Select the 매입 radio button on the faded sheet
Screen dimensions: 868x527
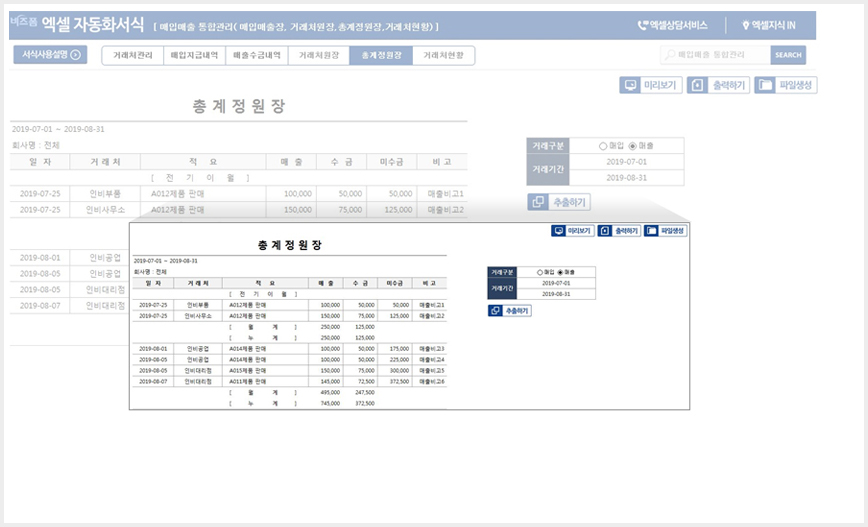(603, 146)
